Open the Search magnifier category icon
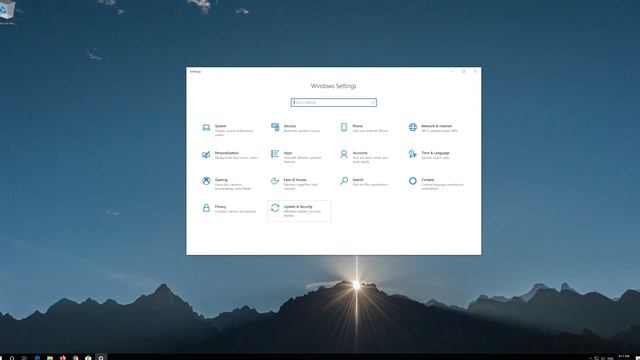Screen dimensions: 640x360 point(344,181)
